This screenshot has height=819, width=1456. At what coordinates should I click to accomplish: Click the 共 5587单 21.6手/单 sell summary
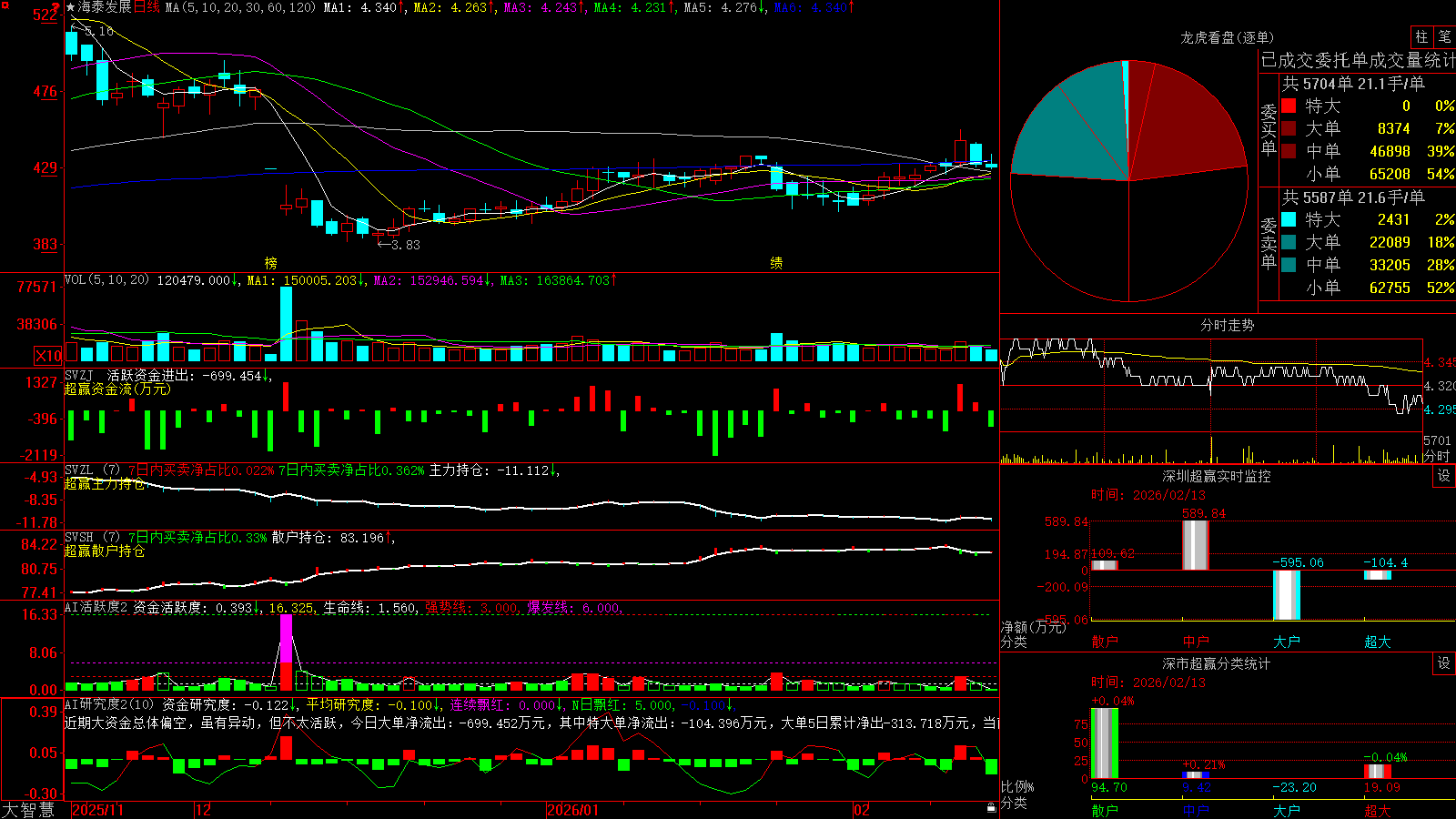point(1353,197)
